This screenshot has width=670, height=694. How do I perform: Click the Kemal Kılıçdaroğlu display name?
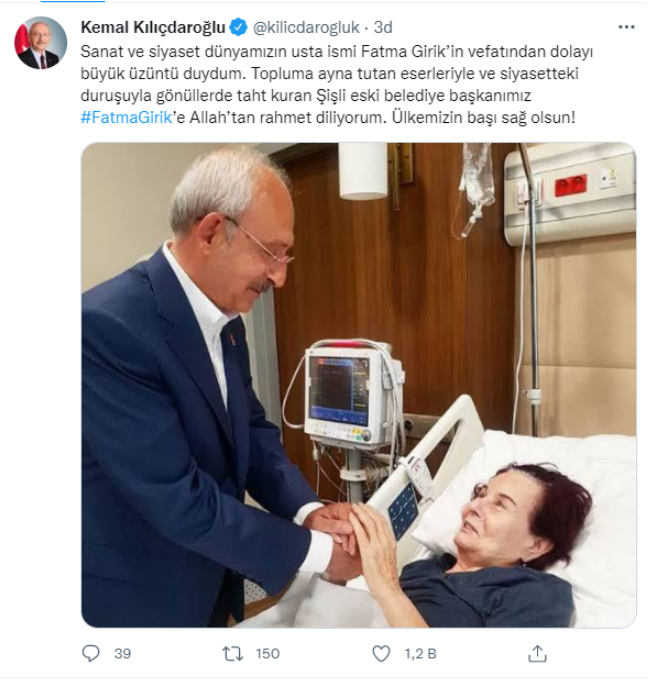point(153,27)
